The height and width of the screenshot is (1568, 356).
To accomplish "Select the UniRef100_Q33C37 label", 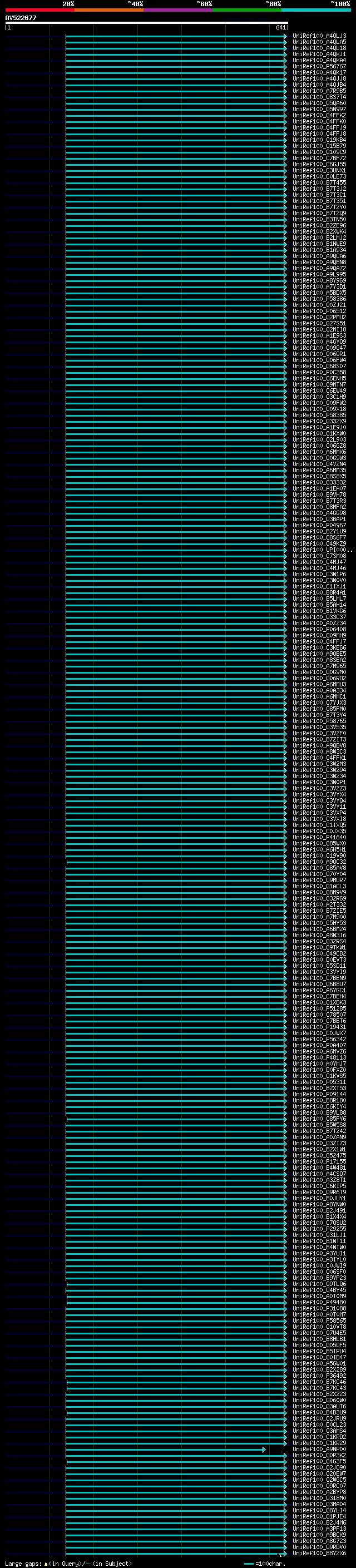I will [x=319, y=617].
